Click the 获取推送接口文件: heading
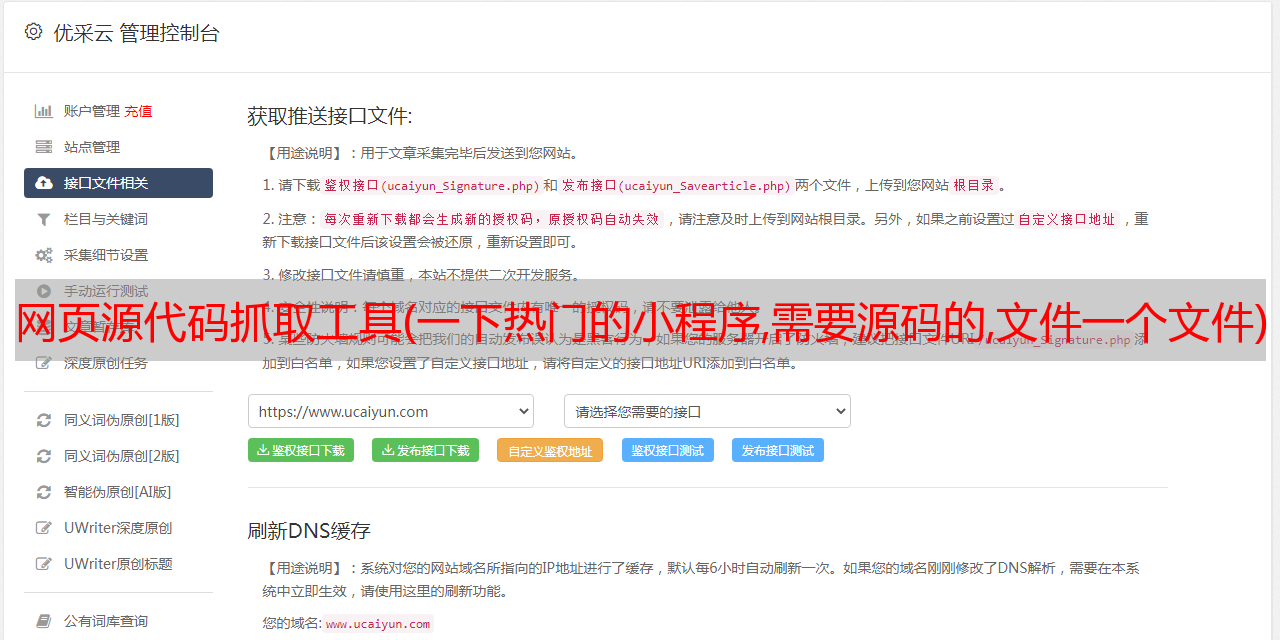 (330, 116)
